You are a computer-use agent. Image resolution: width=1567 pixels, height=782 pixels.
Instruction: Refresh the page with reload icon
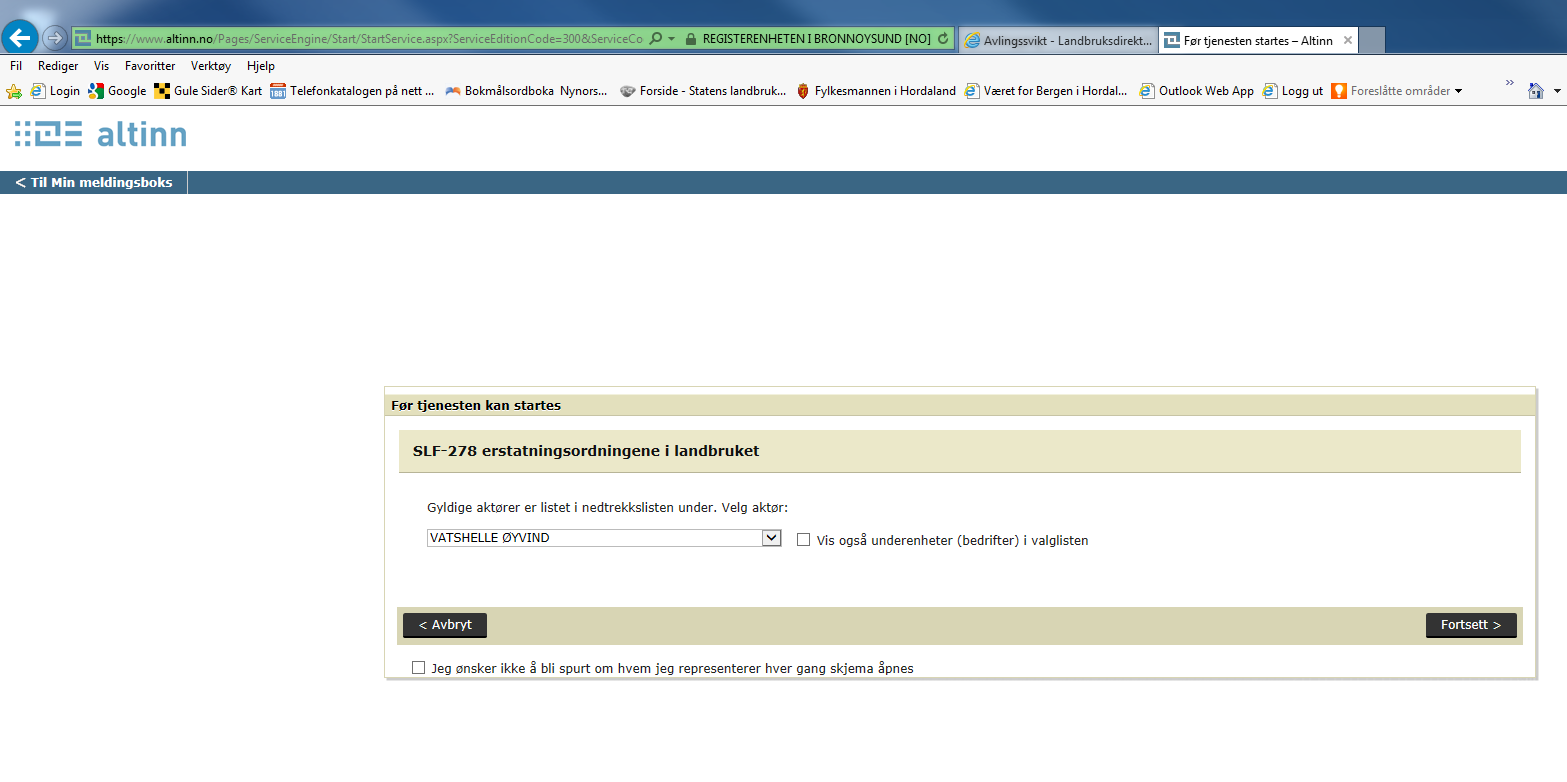coord(942,39)
